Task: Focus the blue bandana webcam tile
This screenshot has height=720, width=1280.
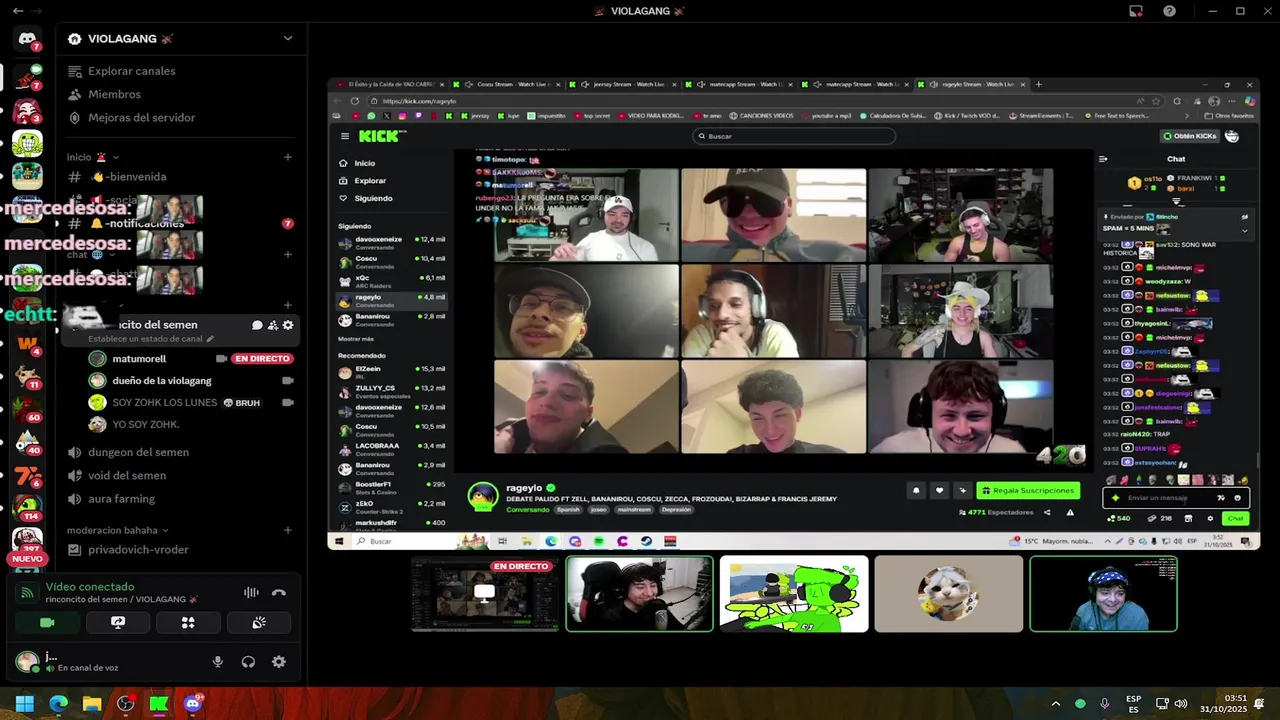Action: [1104, 594]
